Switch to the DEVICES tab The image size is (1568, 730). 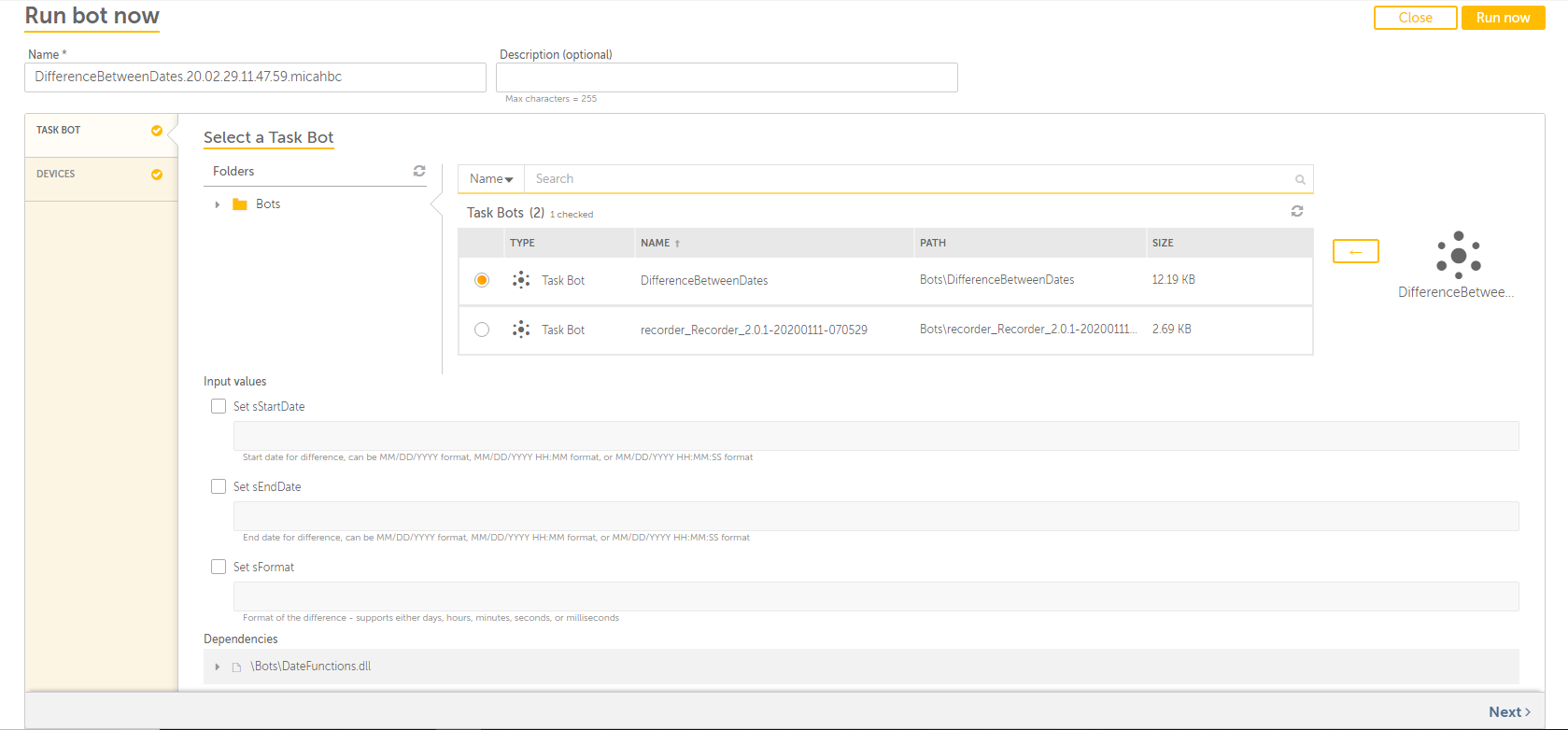click(56, 175)
